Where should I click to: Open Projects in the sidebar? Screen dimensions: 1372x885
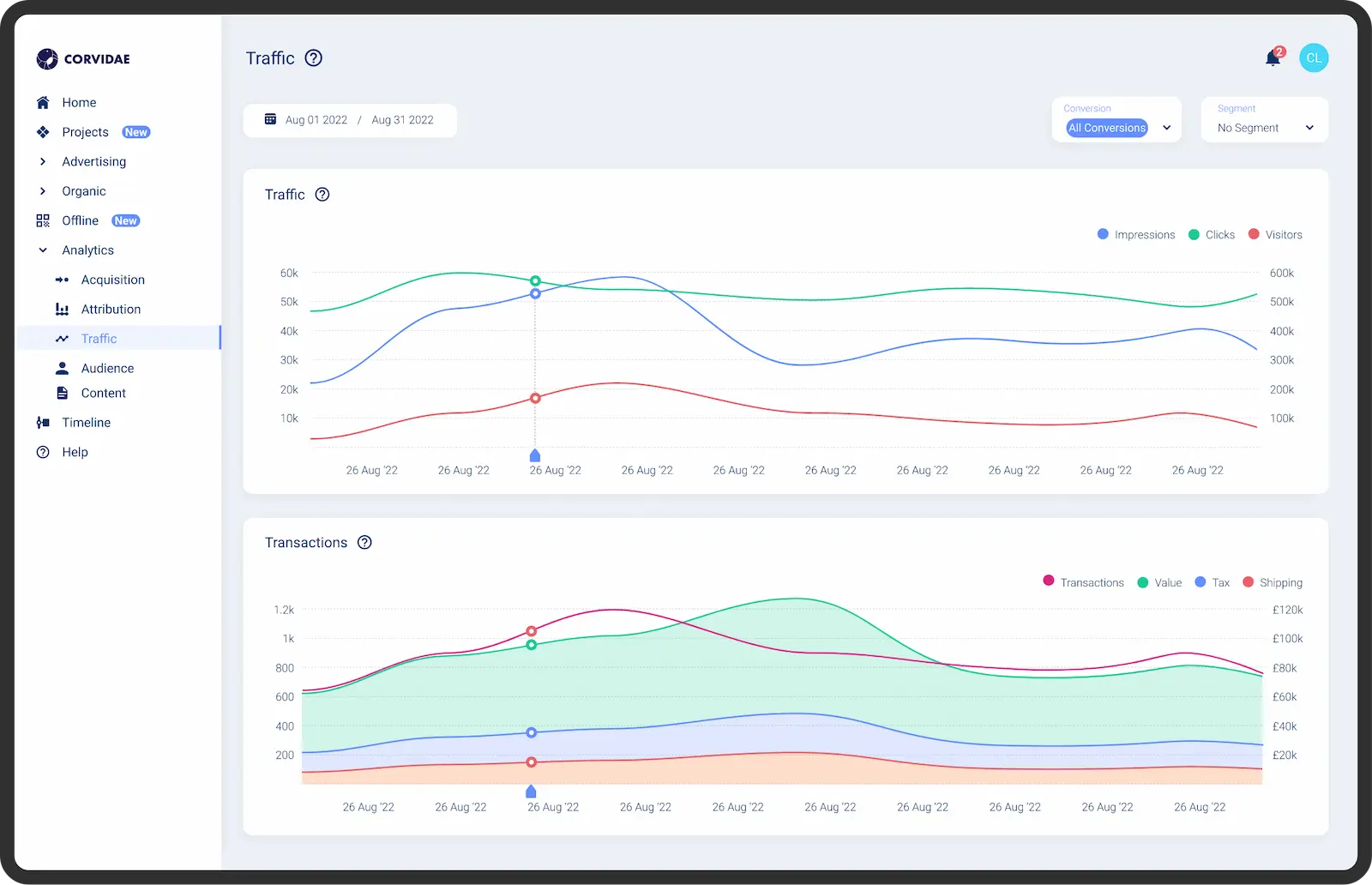click(85, 132)
